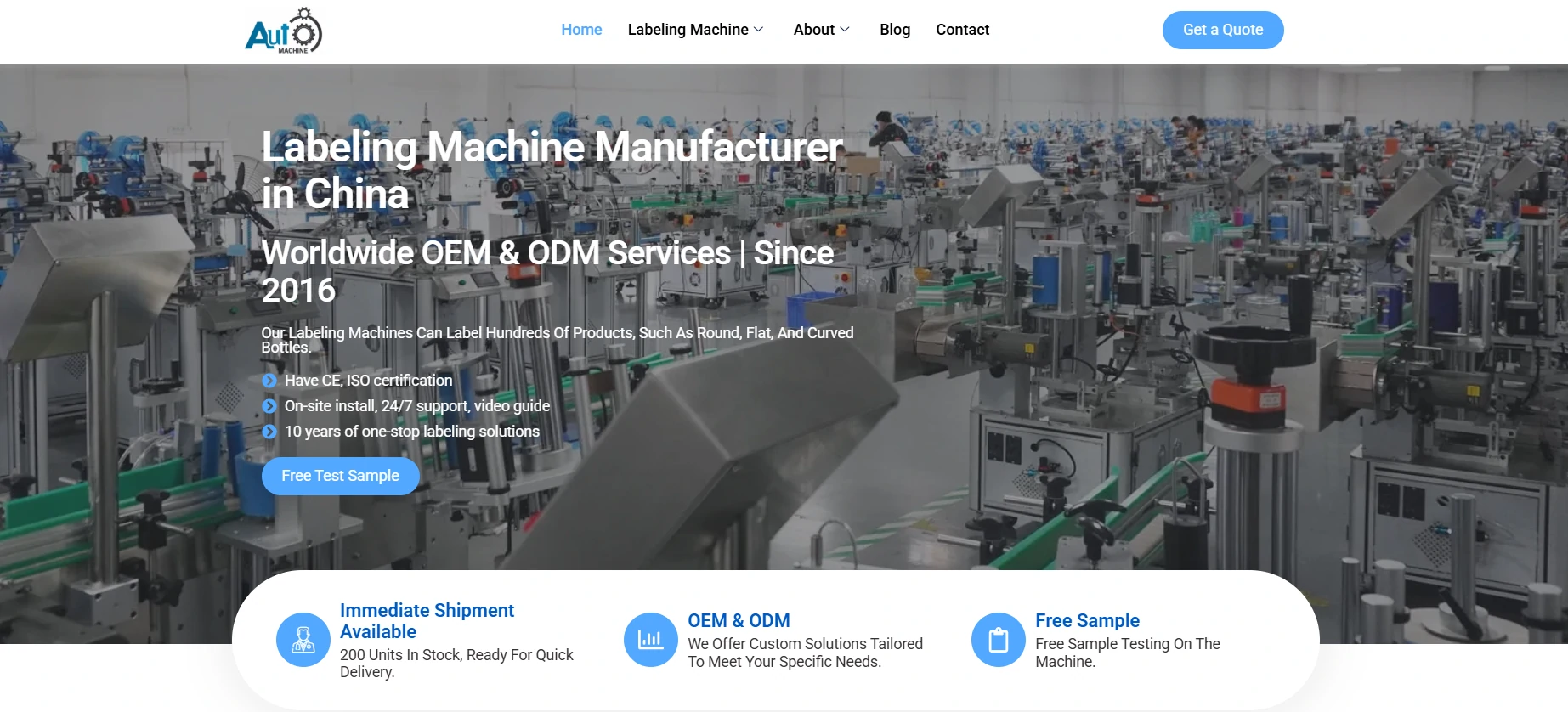Viewport: 1568px width, 712px height.
Task: Click the OEM & ODM bar chart icon
Action: (650, 640)
